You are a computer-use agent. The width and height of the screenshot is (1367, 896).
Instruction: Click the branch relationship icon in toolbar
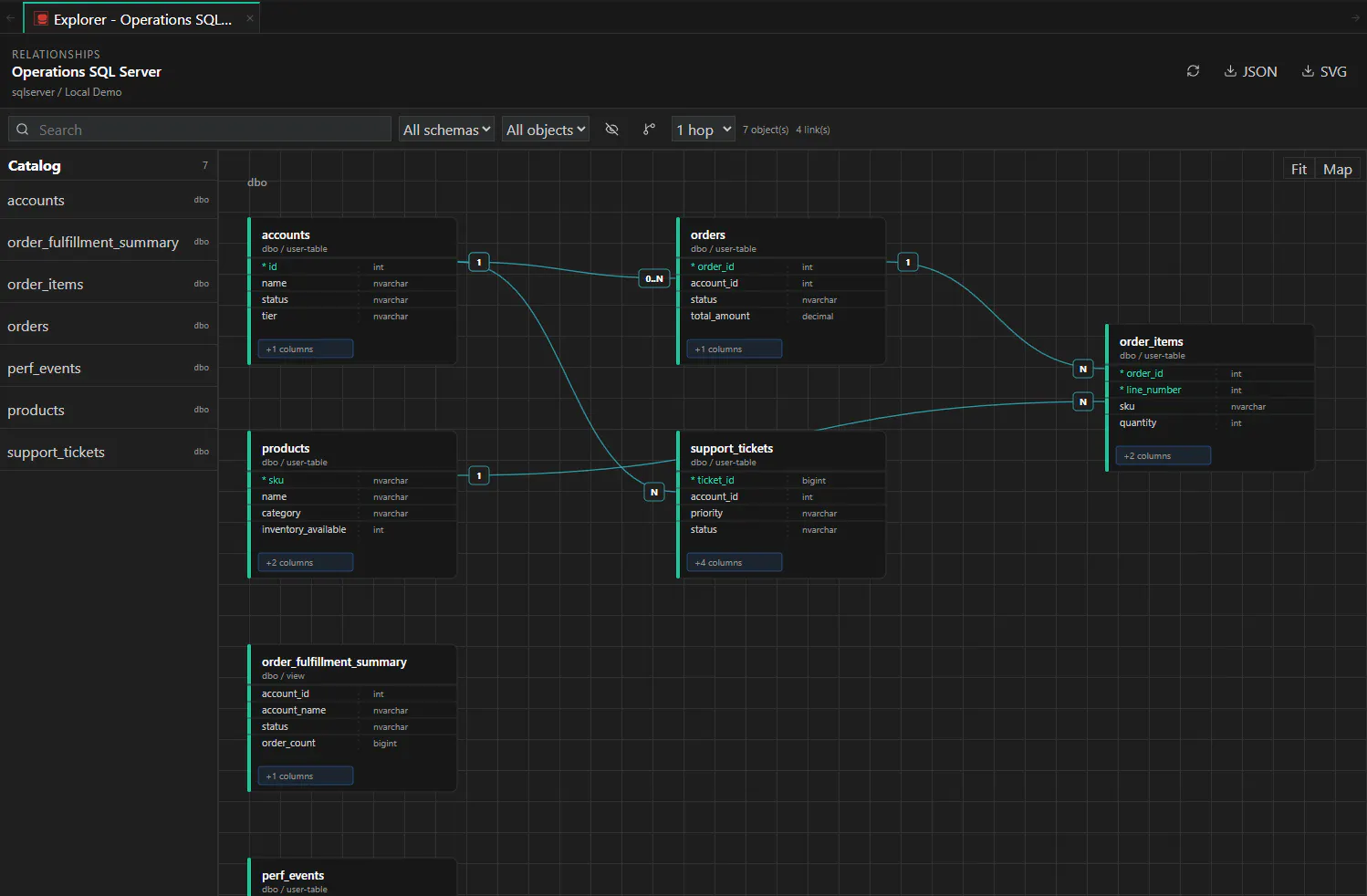click(649, 130)
